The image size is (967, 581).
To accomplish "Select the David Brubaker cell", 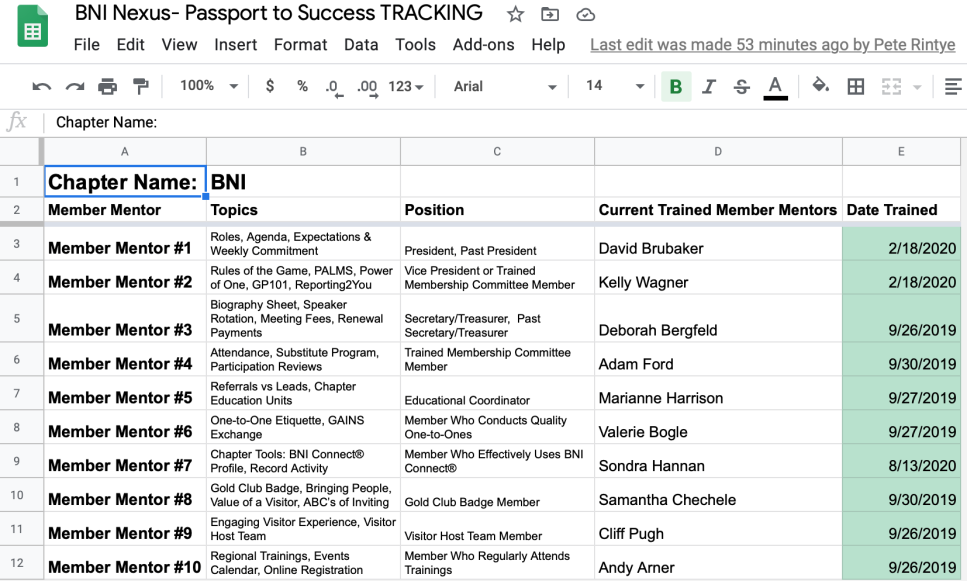I will click(x=718, y=243).
